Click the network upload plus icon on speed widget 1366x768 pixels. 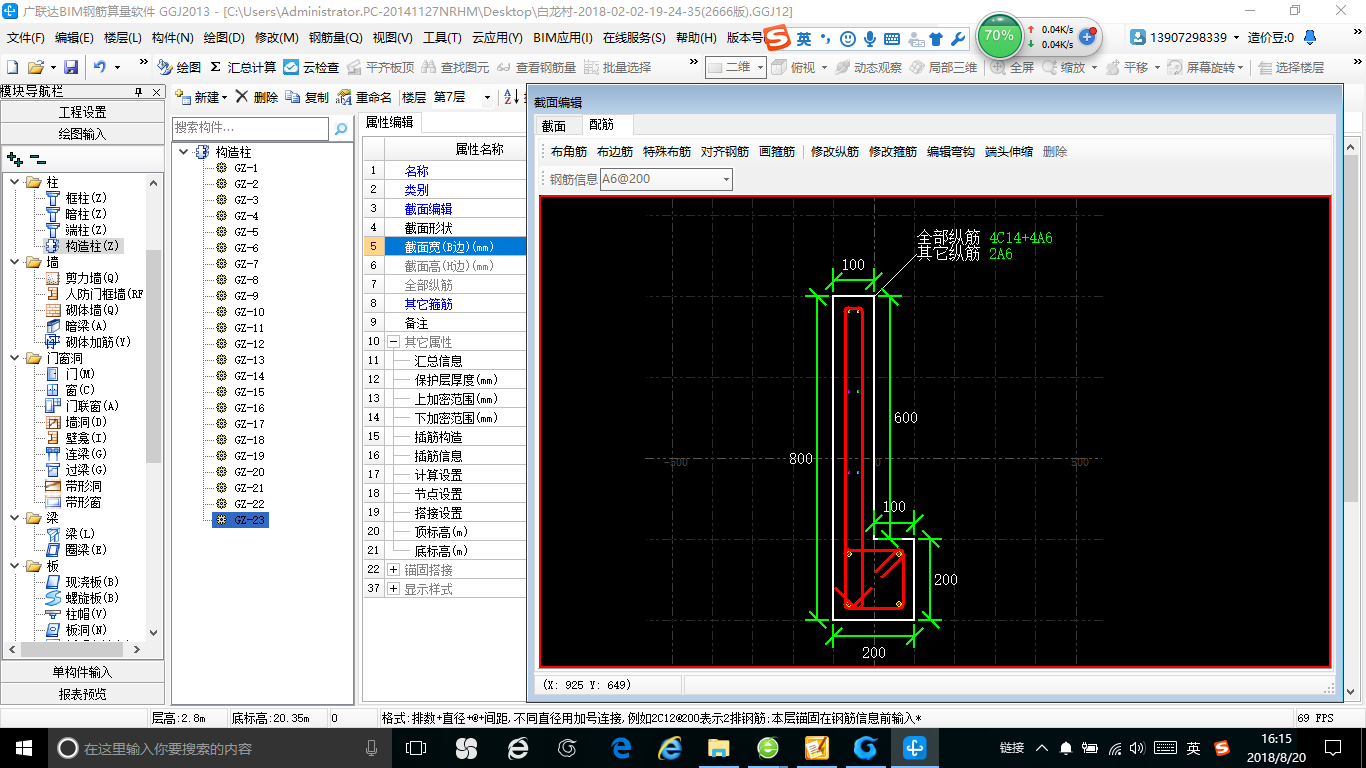(1087, 36)
